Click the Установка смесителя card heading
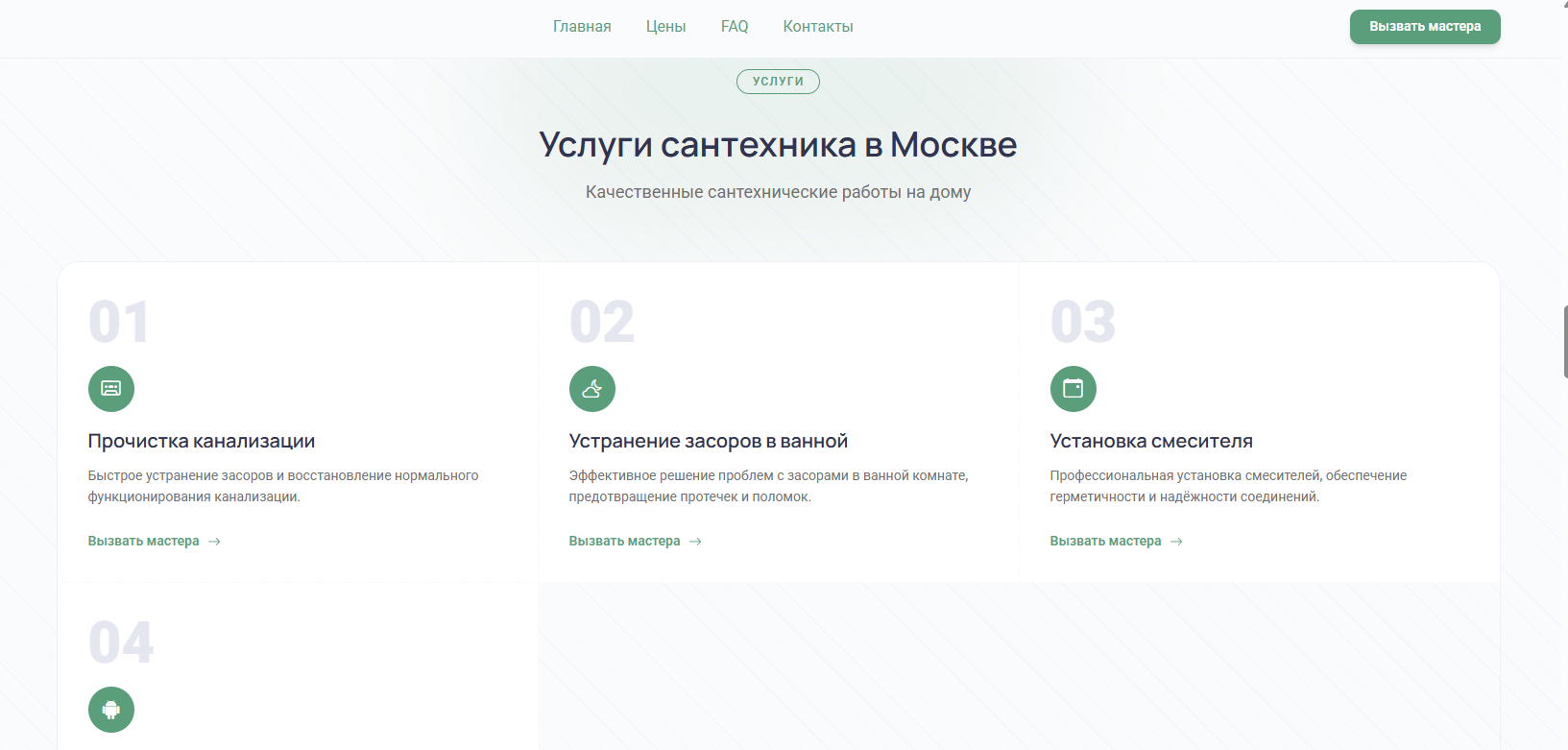The image size is (1568, 750). point(1151,441)
